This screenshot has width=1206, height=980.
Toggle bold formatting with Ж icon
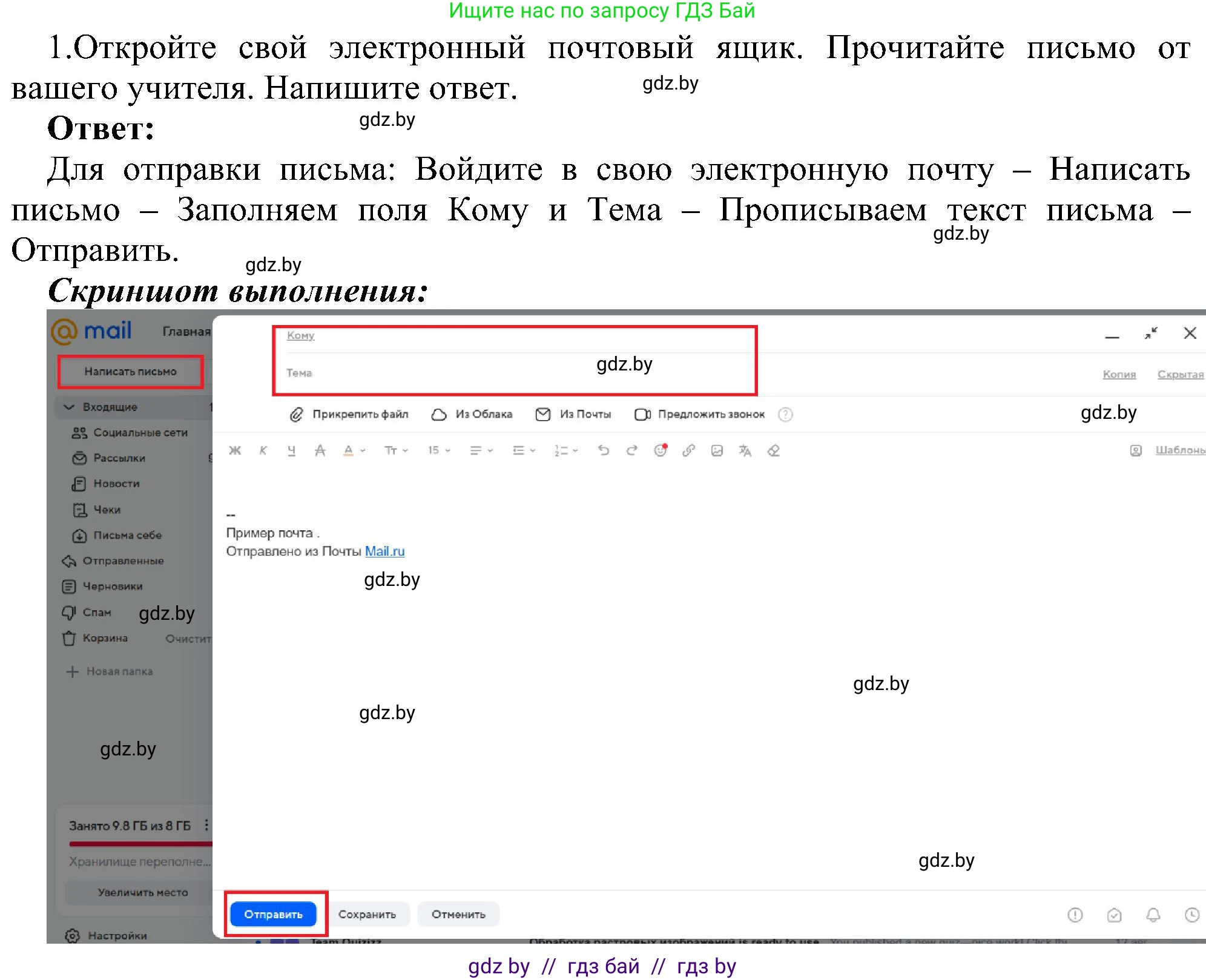click(x=236, y=450)
